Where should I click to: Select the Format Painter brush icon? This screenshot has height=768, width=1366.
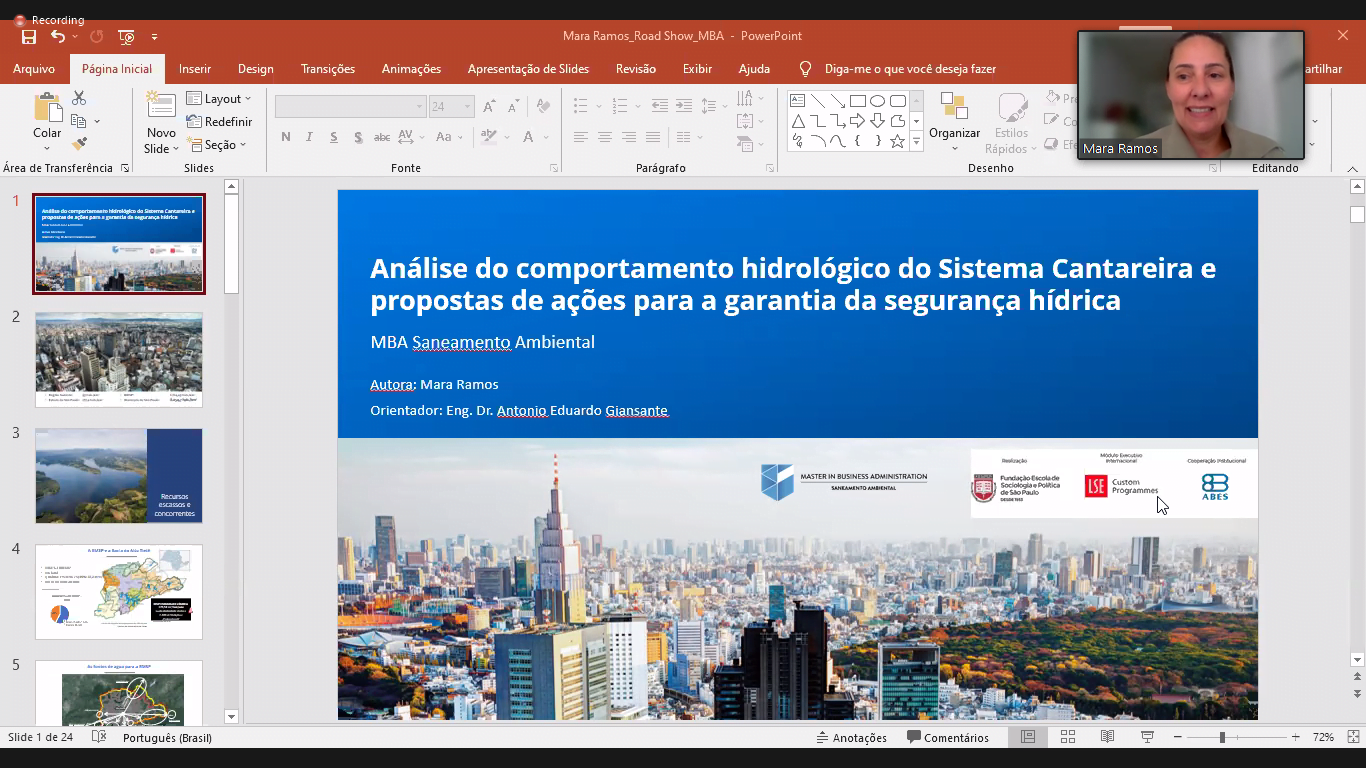point(79,144)
